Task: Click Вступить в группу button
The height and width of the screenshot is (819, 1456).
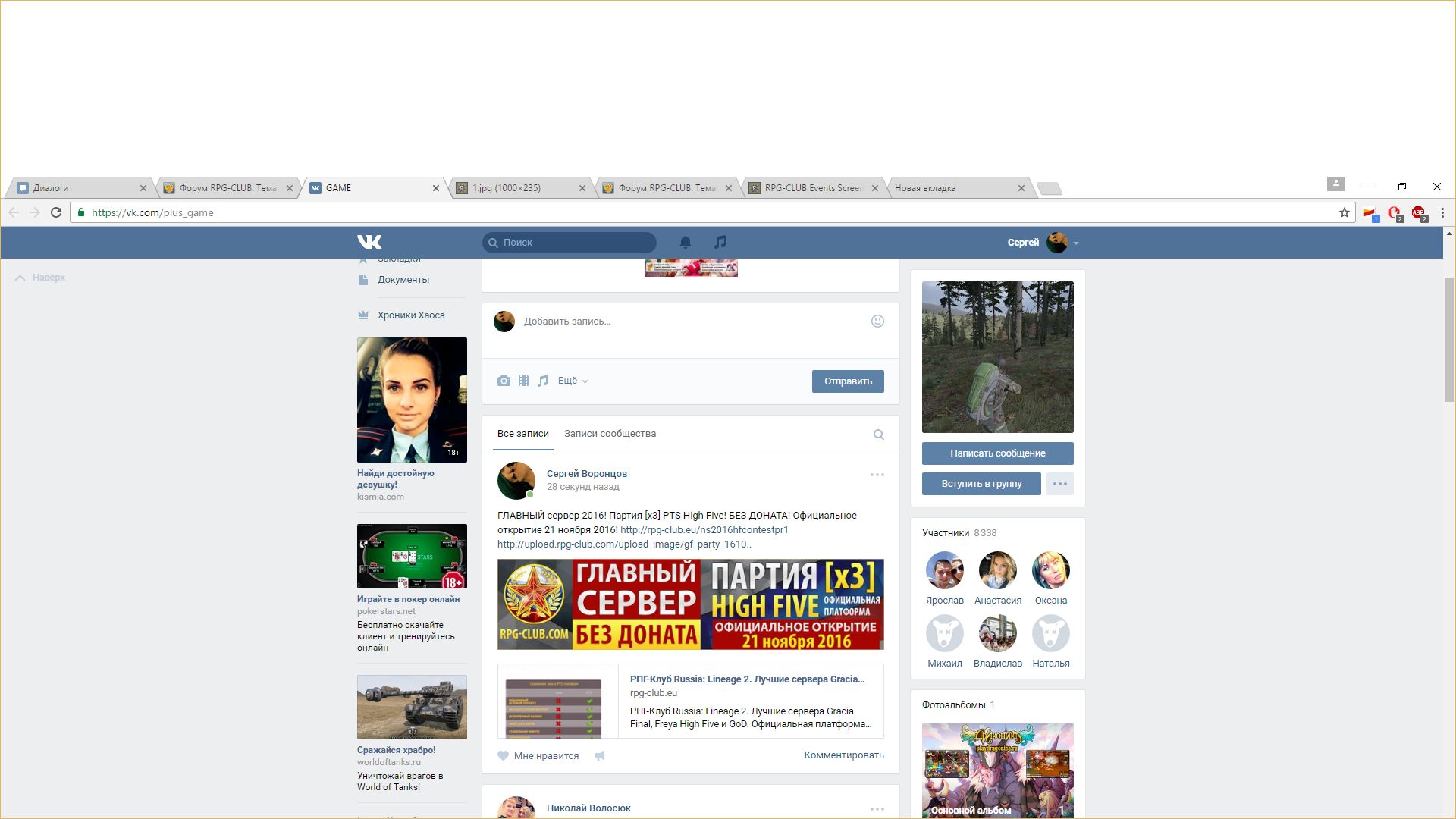Action: coord(981,484)
